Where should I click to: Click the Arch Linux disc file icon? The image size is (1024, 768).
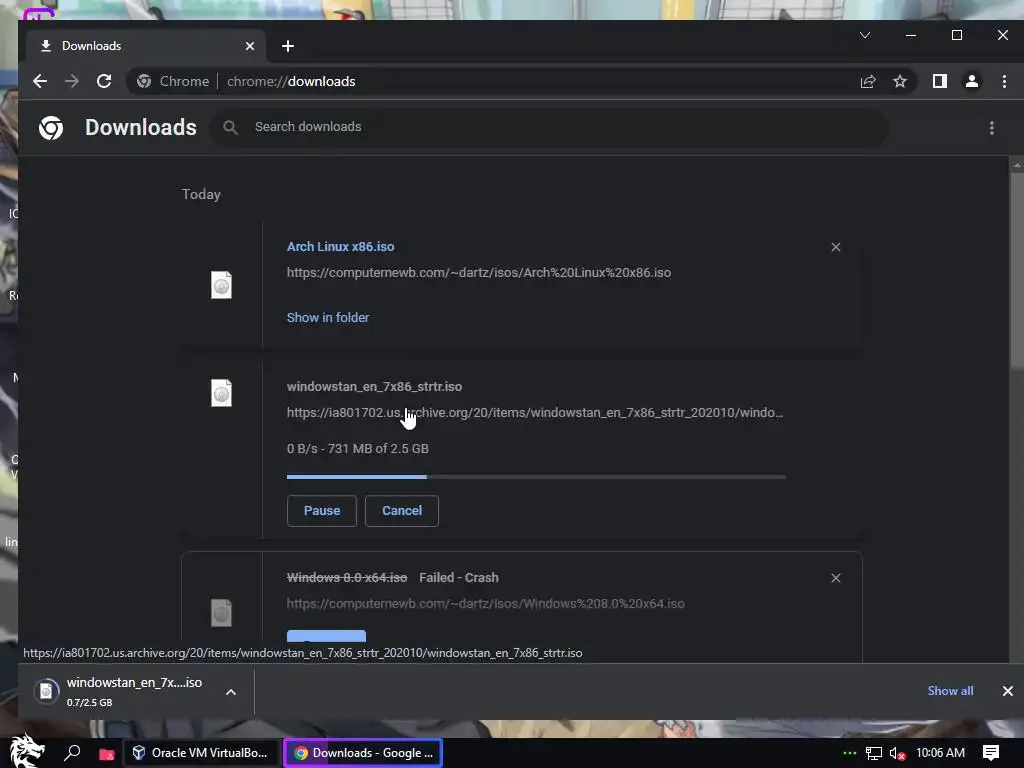(x=221, y=285)
